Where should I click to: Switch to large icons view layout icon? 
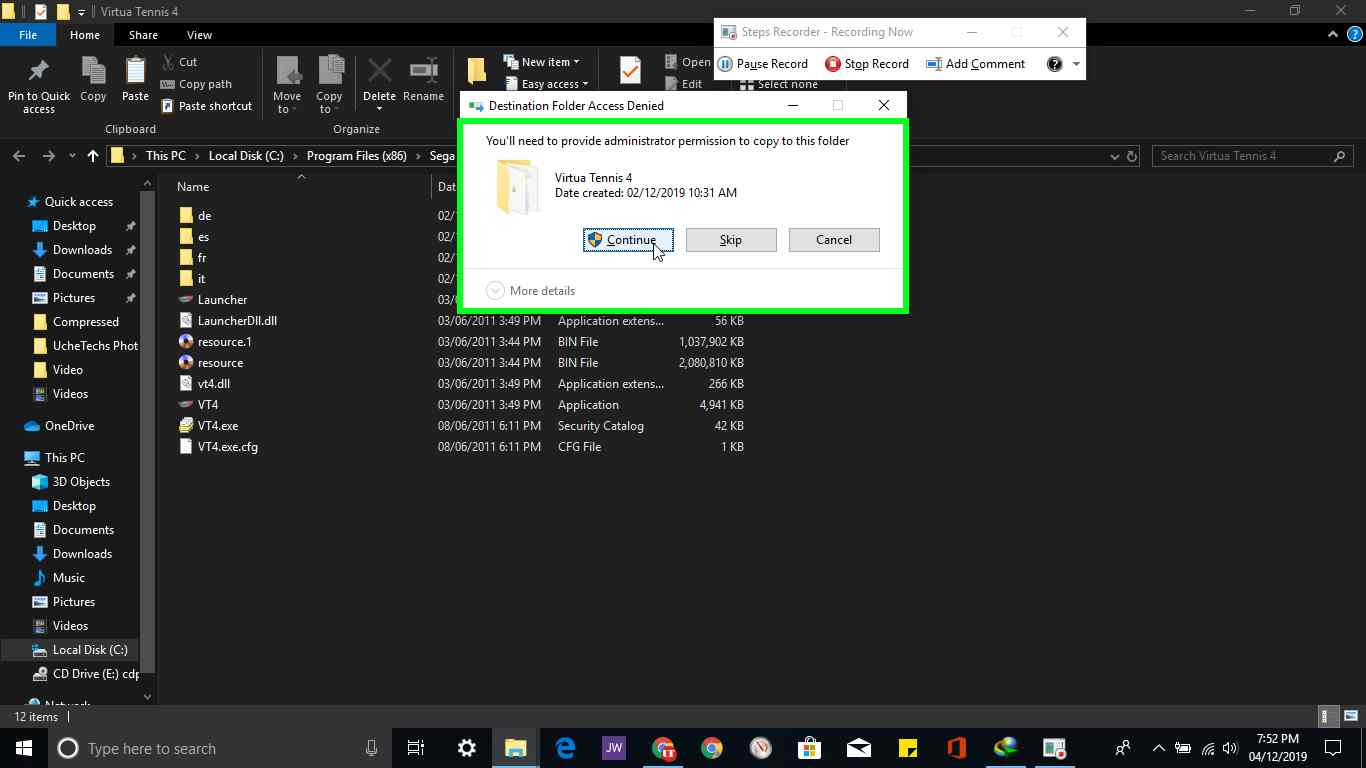(x=1351, y=716)
